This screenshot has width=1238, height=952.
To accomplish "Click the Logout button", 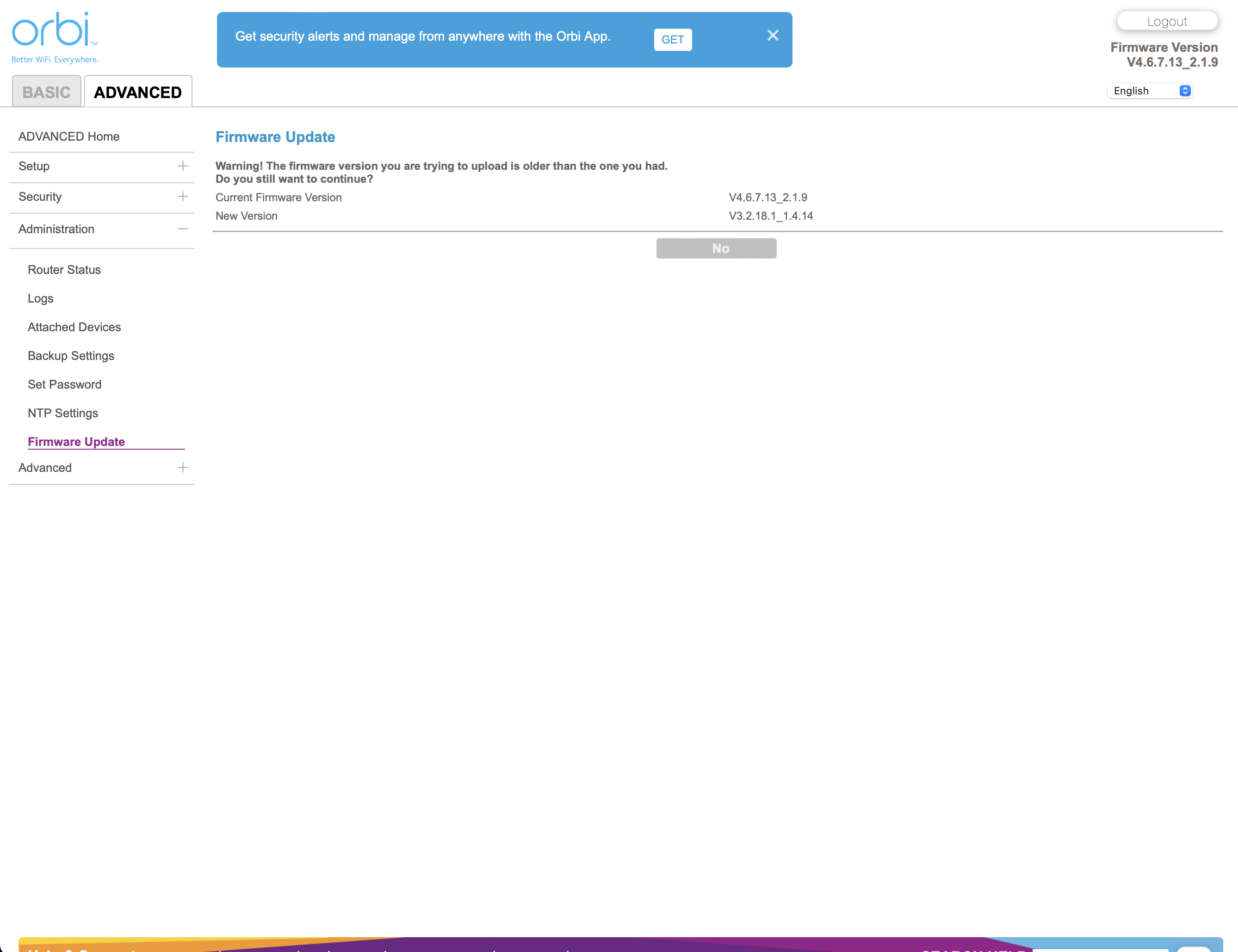I will coord(1167,22).
